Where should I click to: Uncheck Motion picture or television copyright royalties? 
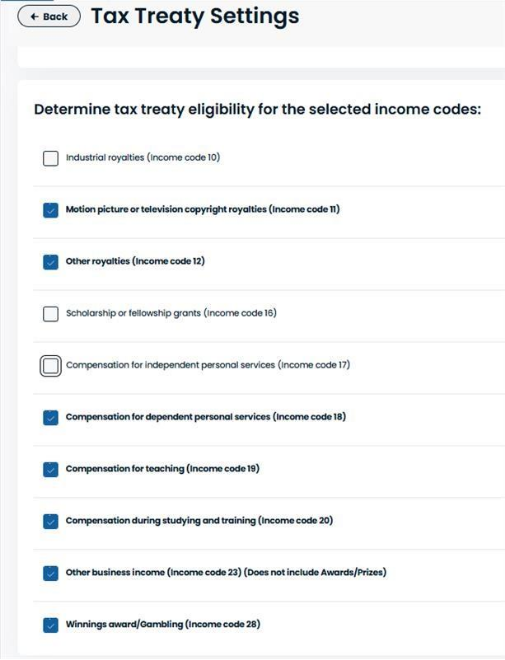[x=50, y=210]
